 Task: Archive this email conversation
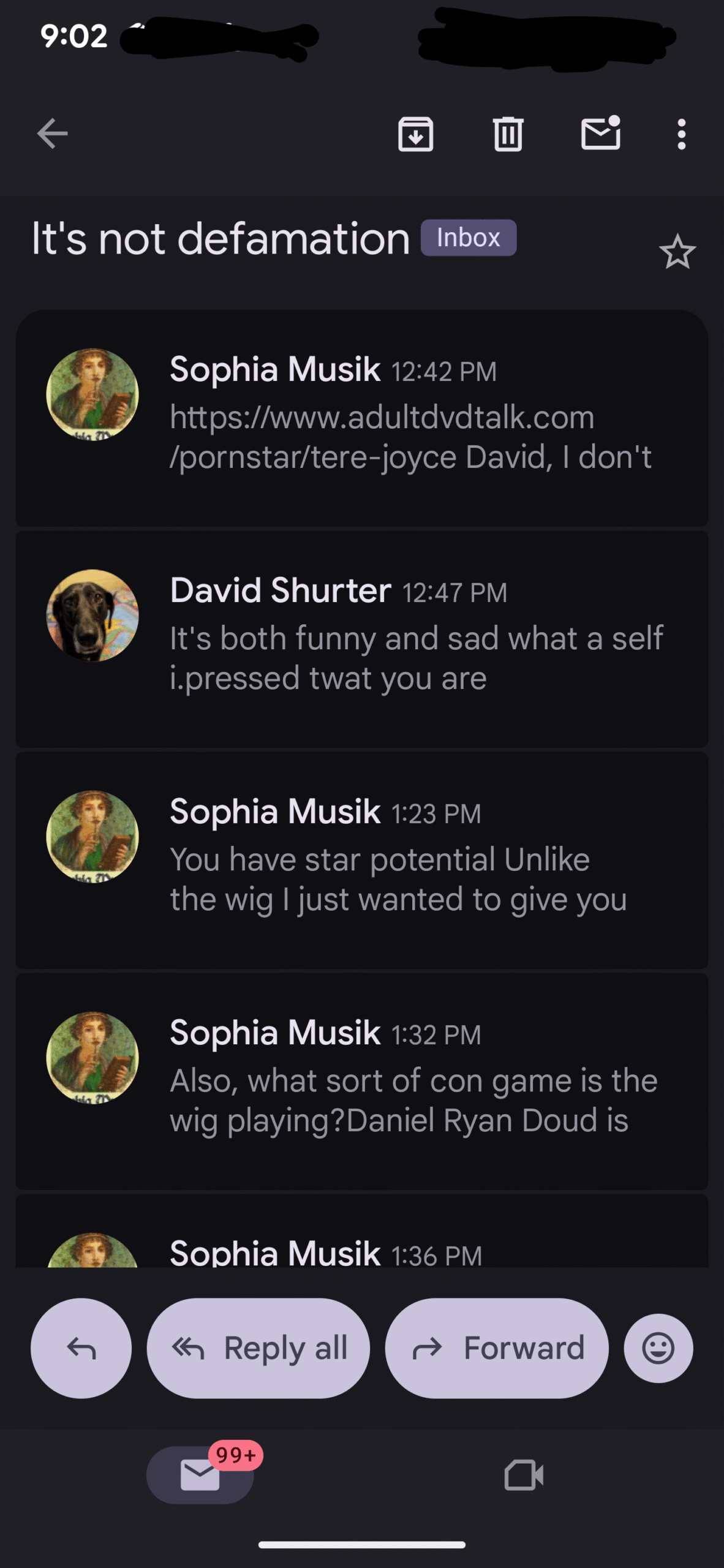pos(415,134)
